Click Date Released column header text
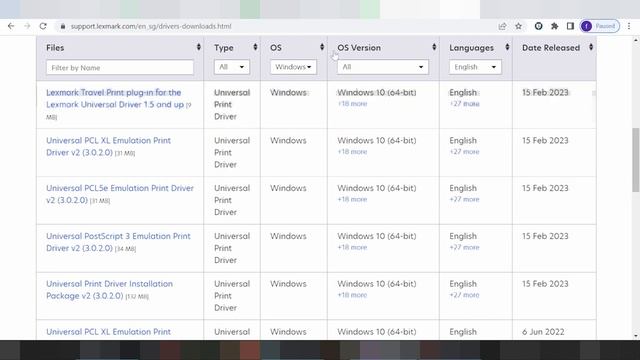640x360 pixels. [x=551, y=47]
